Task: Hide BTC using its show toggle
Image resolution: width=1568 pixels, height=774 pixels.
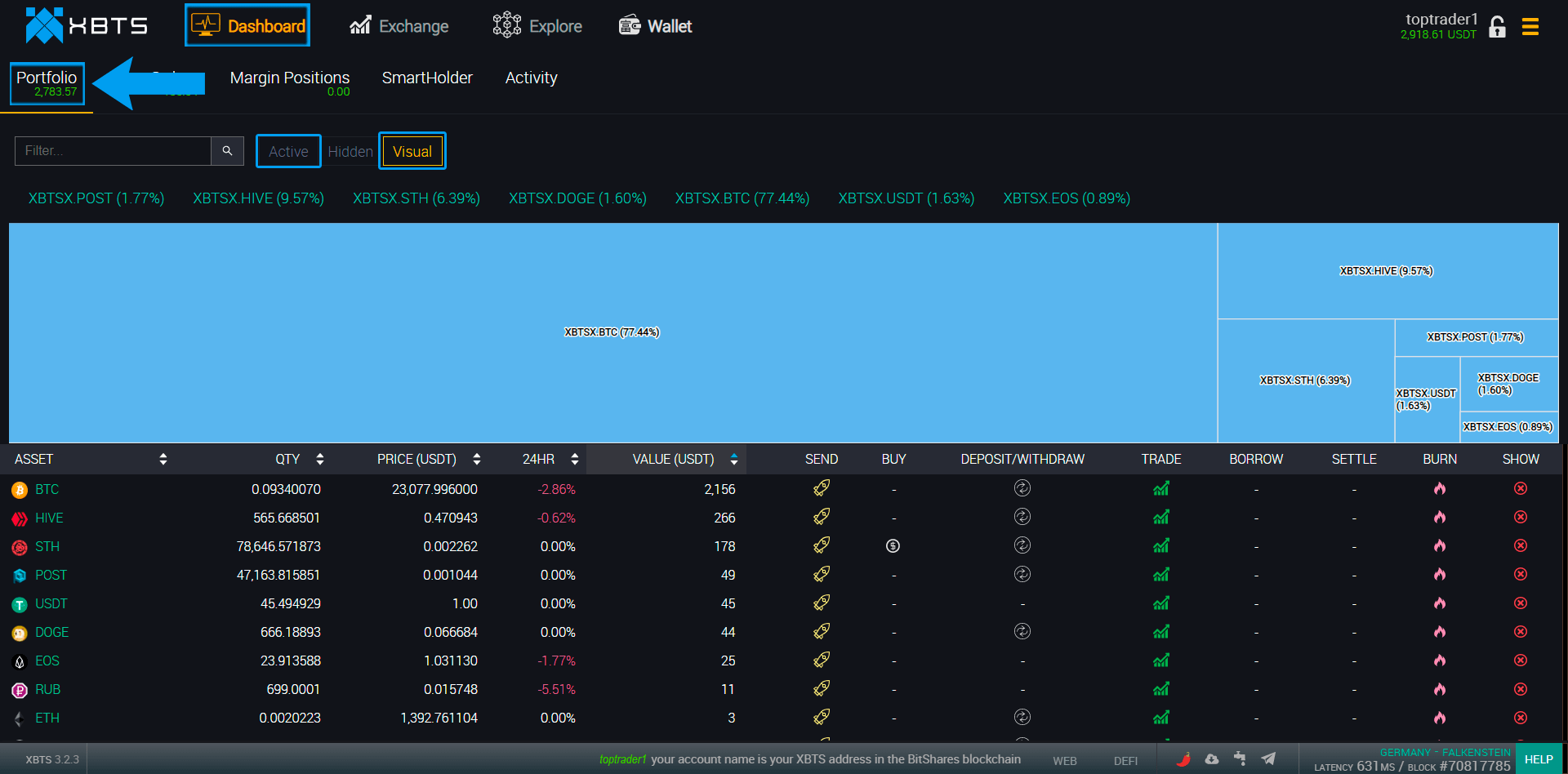Action: (1521, 488)
